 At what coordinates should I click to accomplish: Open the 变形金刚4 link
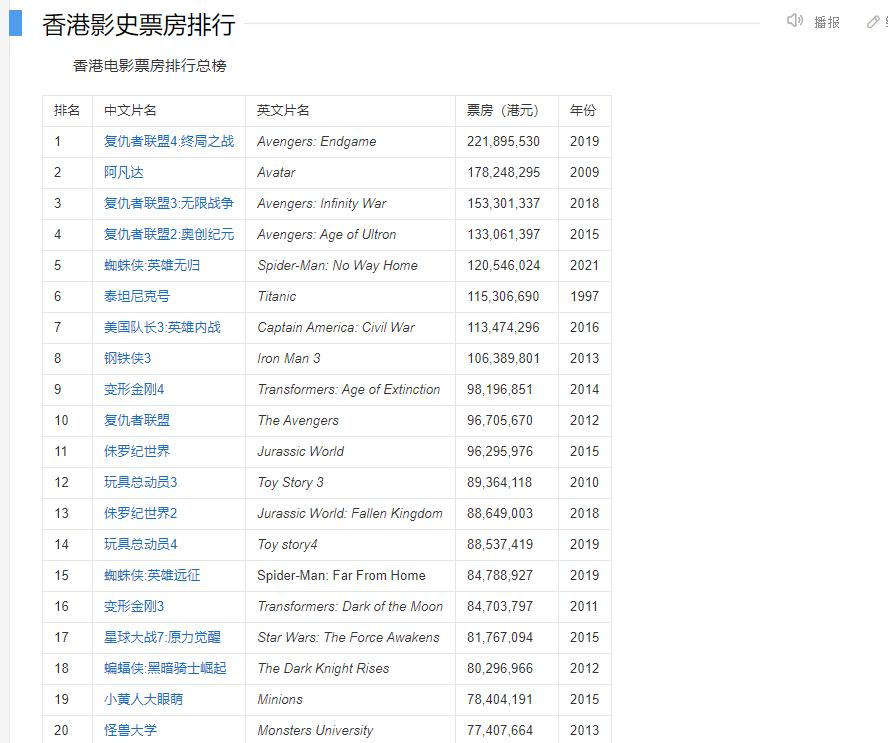click(134, 389)
